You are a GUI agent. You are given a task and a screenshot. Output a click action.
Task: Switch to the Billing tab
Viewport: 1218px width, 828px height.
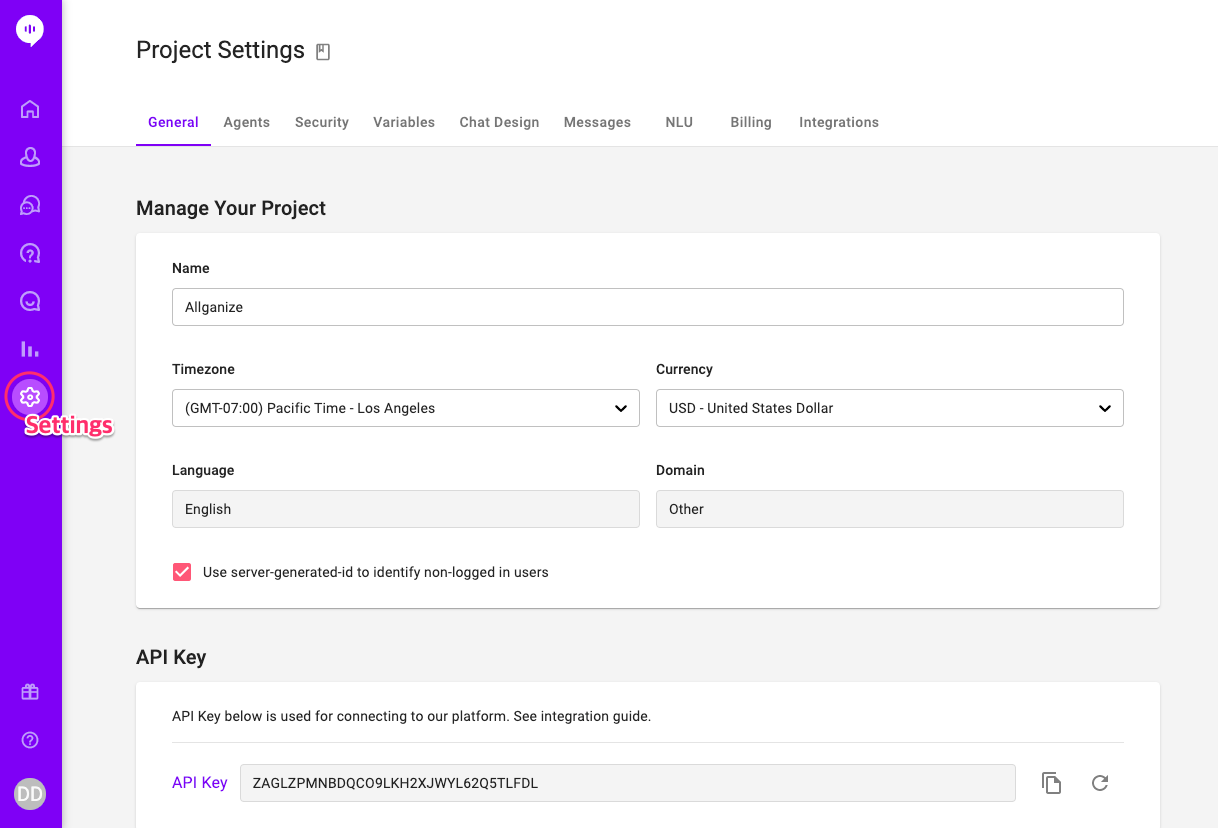(x=751, y=122)
